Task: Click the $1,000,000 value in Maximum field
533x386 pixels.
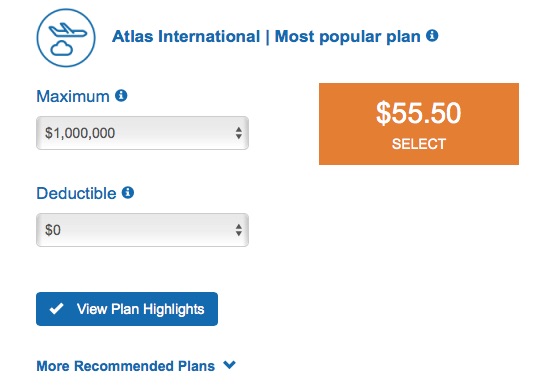Action: coord(80,133)
